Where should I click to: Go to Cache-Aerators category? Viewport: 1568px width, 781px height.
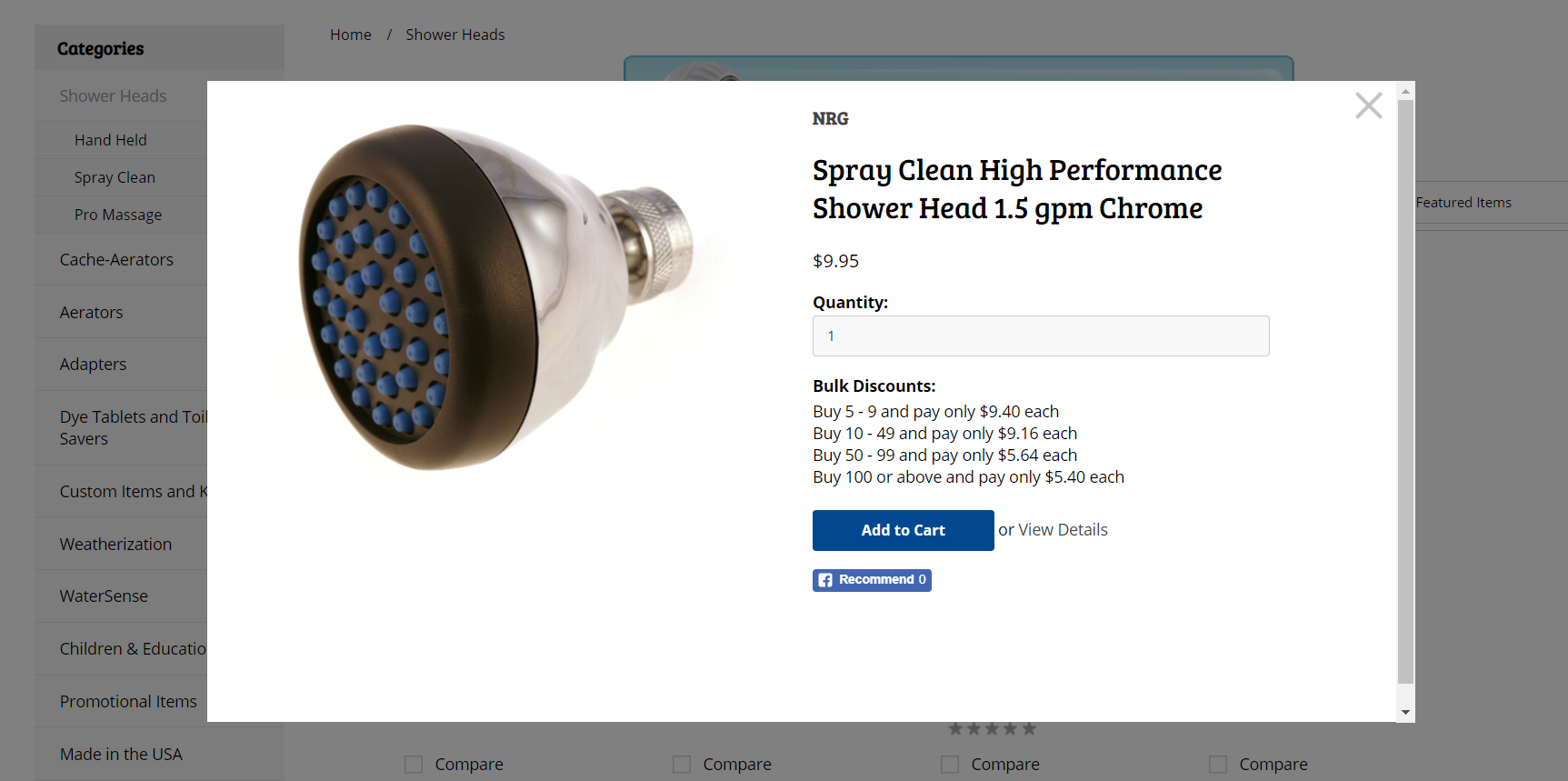116,260
